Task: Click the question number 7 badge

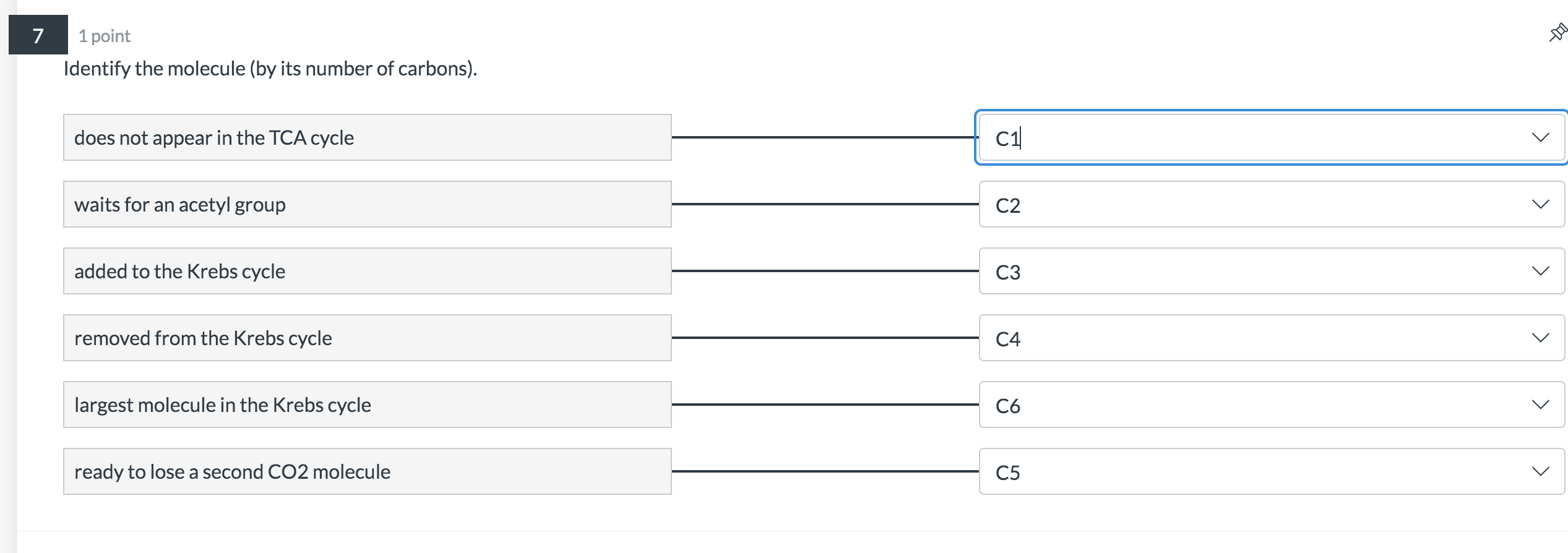Action: point(38,35)
